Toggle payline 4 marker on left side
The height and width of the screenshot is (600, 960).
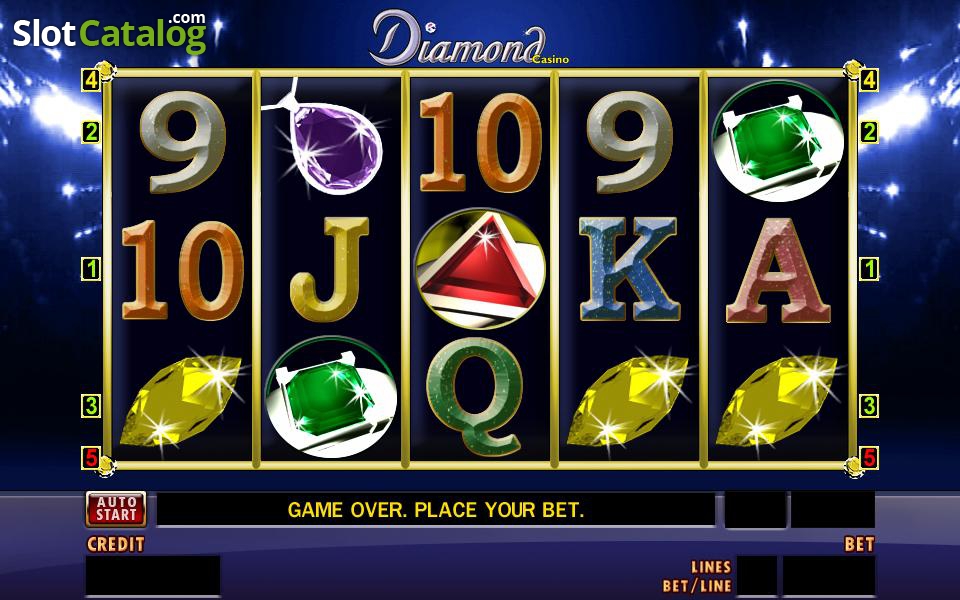click(x=91, y=80)
